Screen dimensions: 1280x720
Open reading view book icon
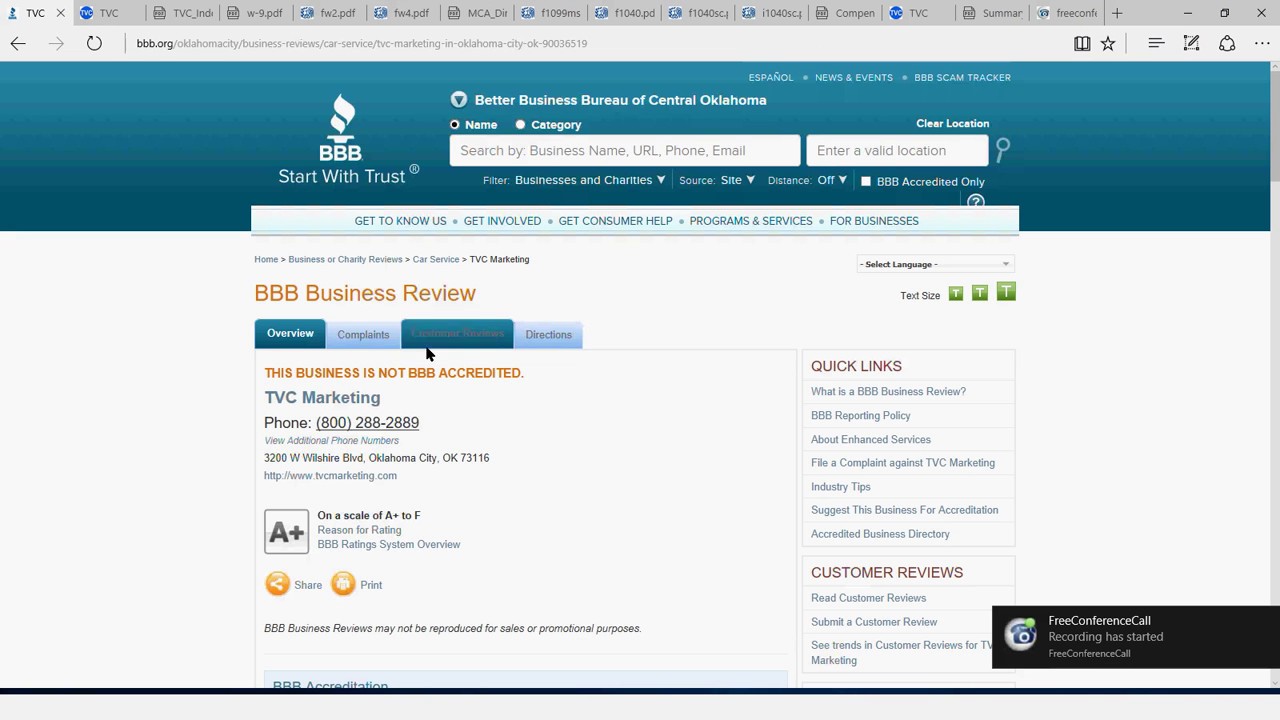click(x=1082, y=43)
